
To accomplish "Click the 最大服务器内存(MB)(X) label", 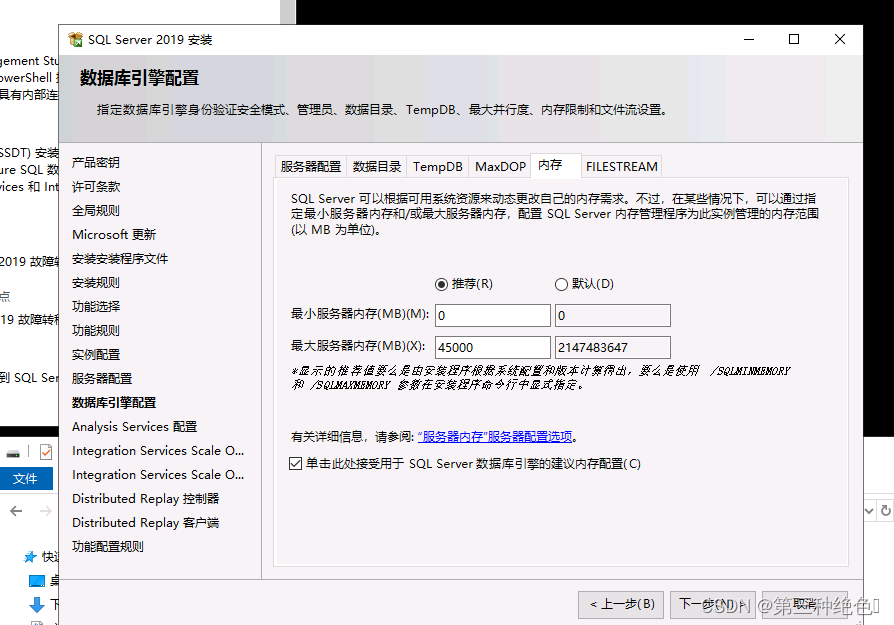I will point(358,346).
